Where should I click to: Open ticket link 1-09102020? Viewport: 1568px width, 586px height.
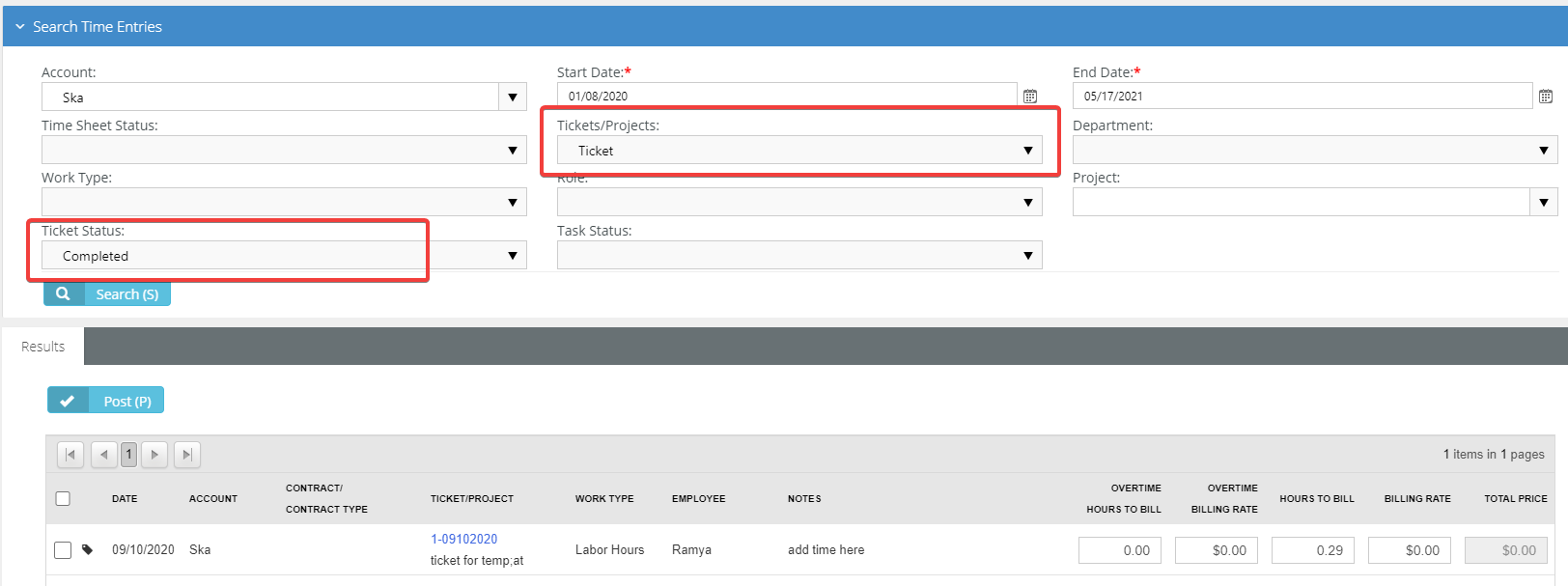[x=463, y=539]
